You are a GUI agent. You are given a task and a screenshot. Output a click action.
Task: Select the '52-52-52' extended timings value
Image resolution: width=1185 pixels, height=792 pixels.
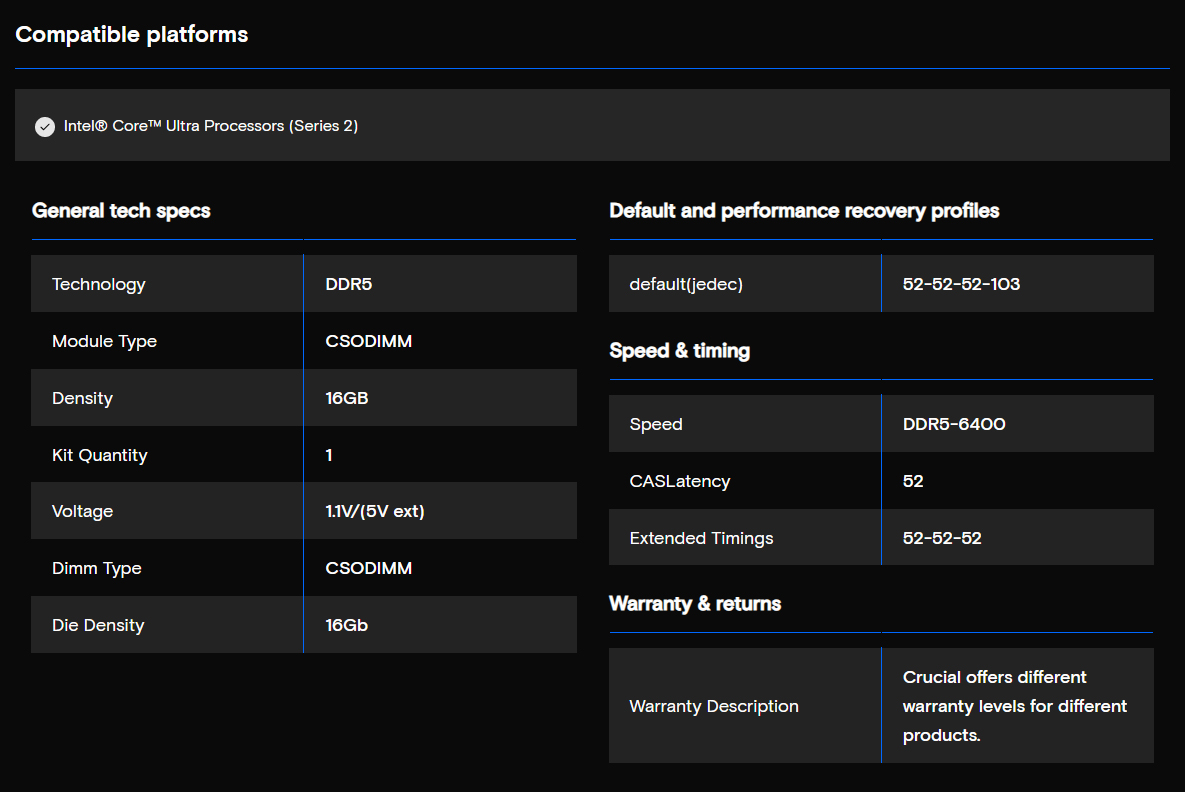click(942, 538)
